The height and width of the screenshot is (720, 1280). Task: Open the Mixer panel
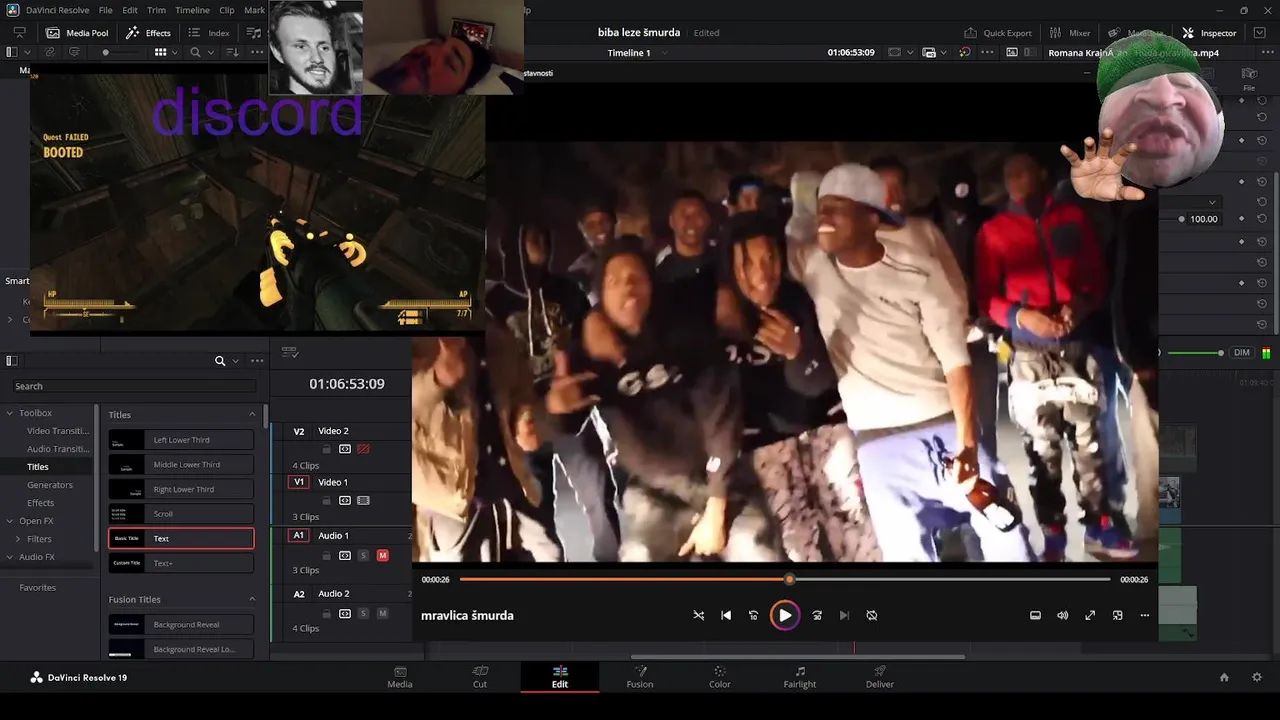[x=1070, y=33]
